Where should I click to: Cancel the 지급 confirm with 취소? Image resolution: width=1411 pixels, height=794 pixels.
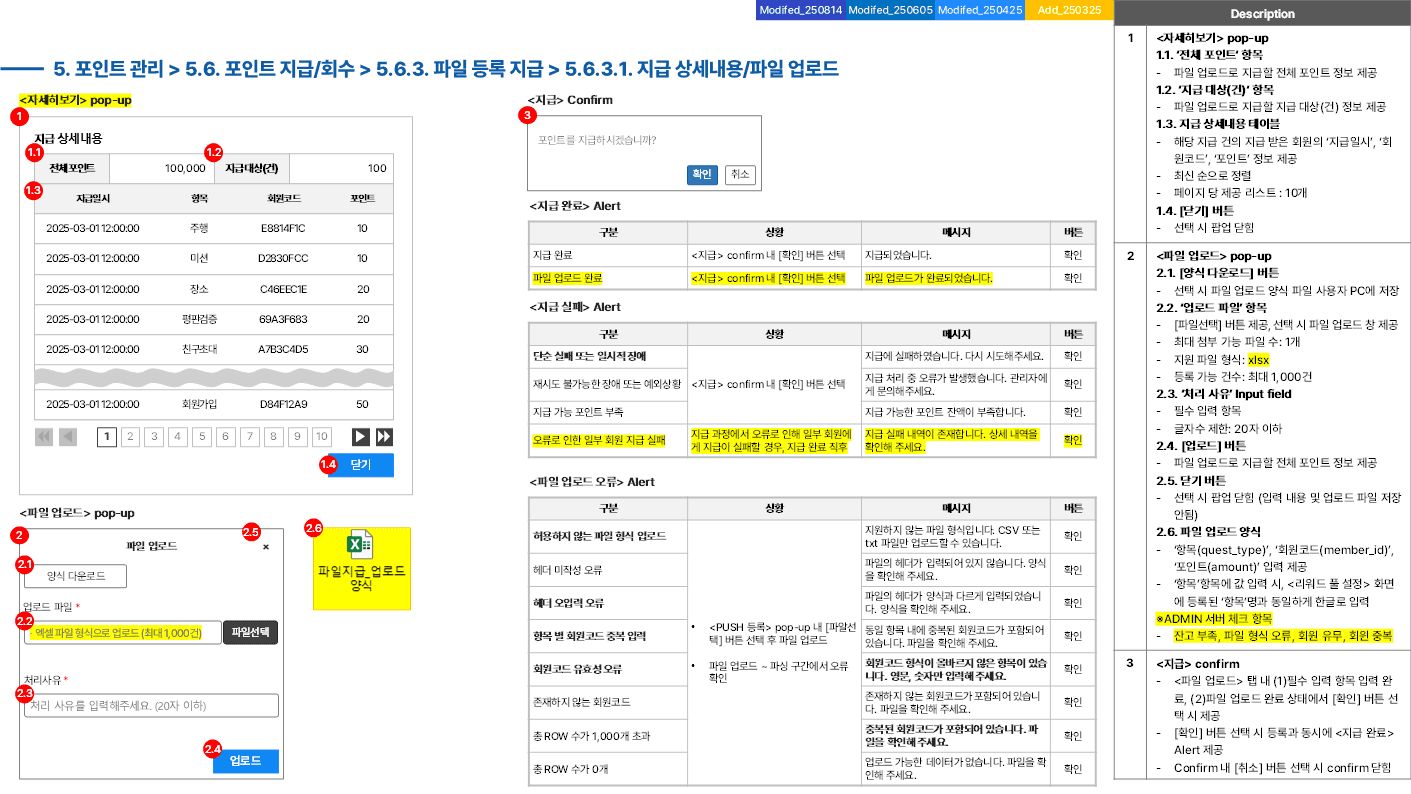pyautogui.click(x=740, y=174)
